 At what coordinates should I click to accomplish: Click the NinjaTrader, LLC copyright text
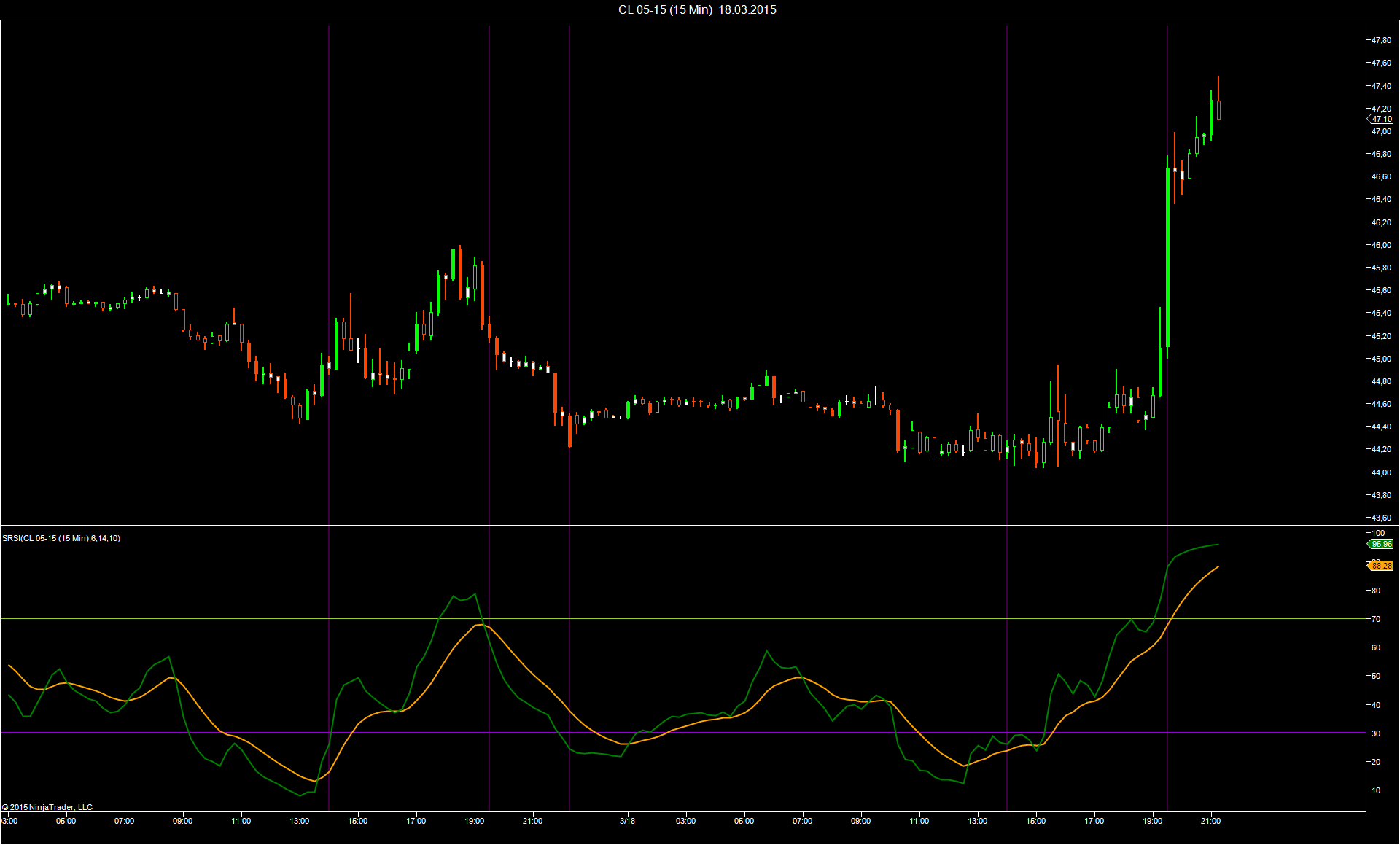tap(47, 807)
